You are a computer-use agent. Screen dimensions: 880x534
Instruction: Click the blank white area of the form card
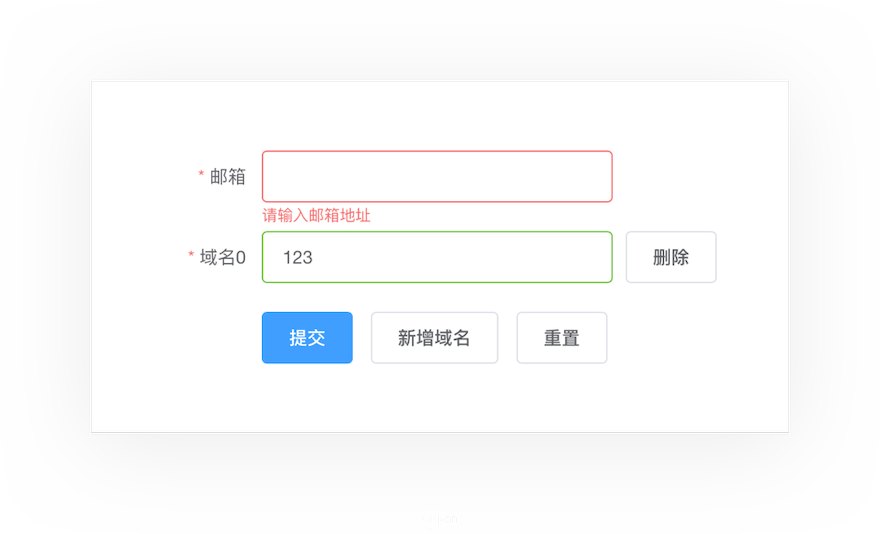(439, 399)
